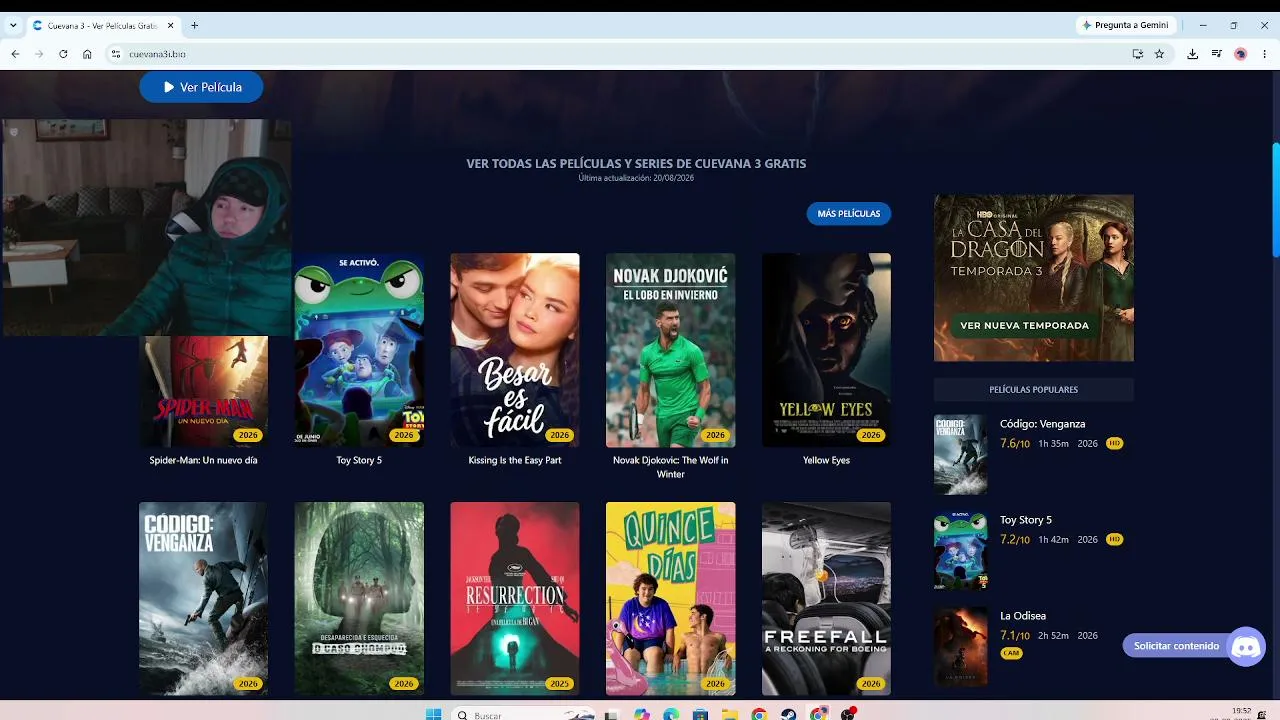Click Ver Nueva Temporada on the banner

(x=1024, y=325)
